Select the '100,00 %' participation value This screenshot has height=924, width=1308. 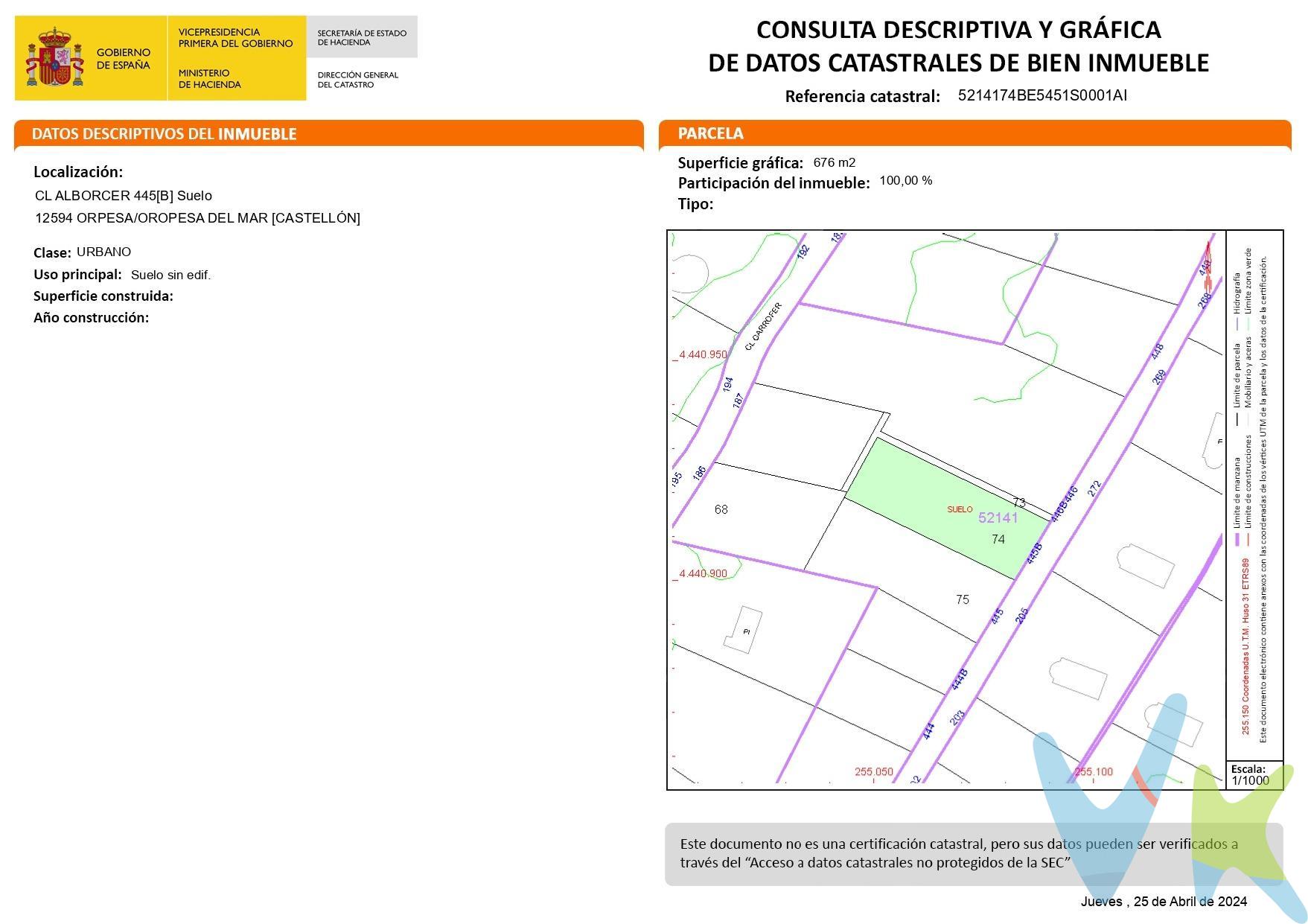click(x=905, y=181)
